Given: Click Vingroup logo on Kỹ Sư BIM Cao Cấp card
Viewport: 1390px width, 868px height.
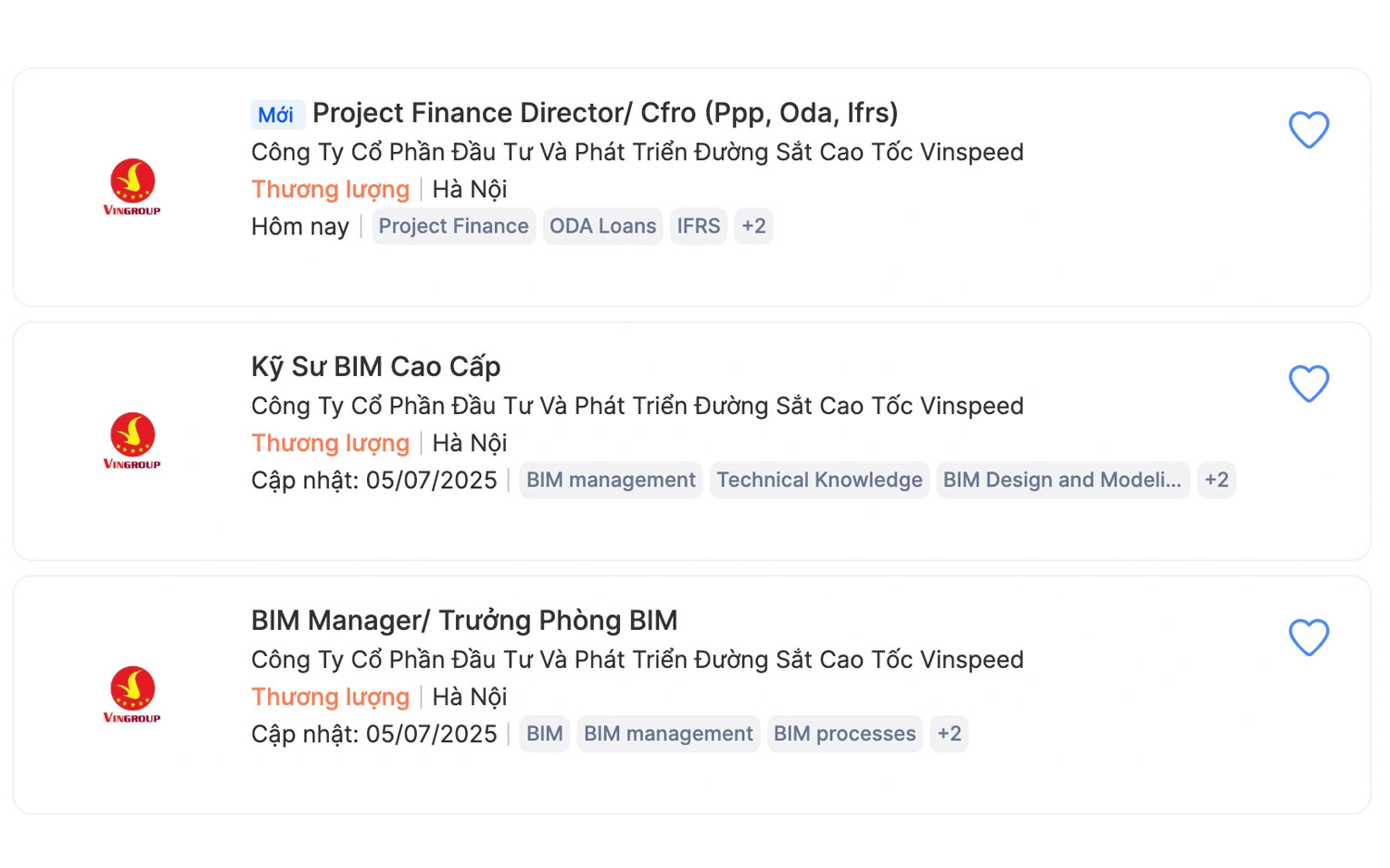Looking at the screenshot, I should tap(132, 441).
